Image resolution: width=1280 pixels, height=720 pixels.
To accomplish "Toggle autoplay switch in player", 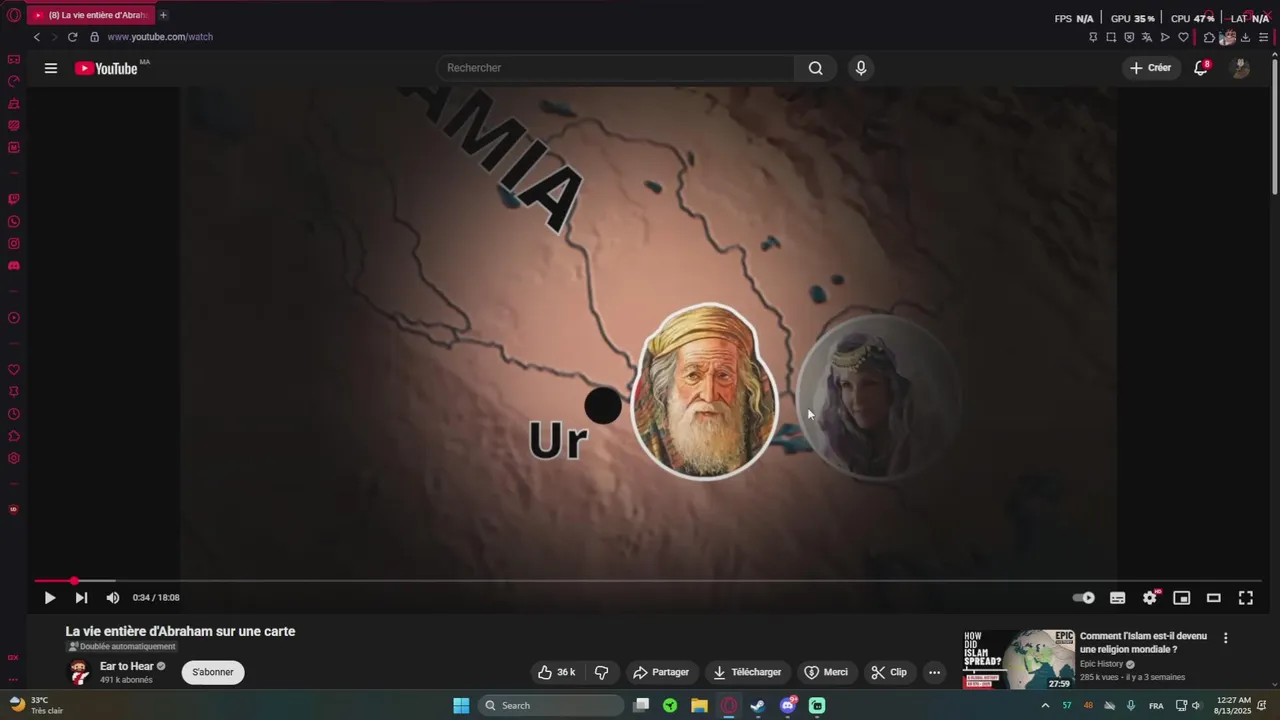I will pyautogui.click(x=1084, y=598).
